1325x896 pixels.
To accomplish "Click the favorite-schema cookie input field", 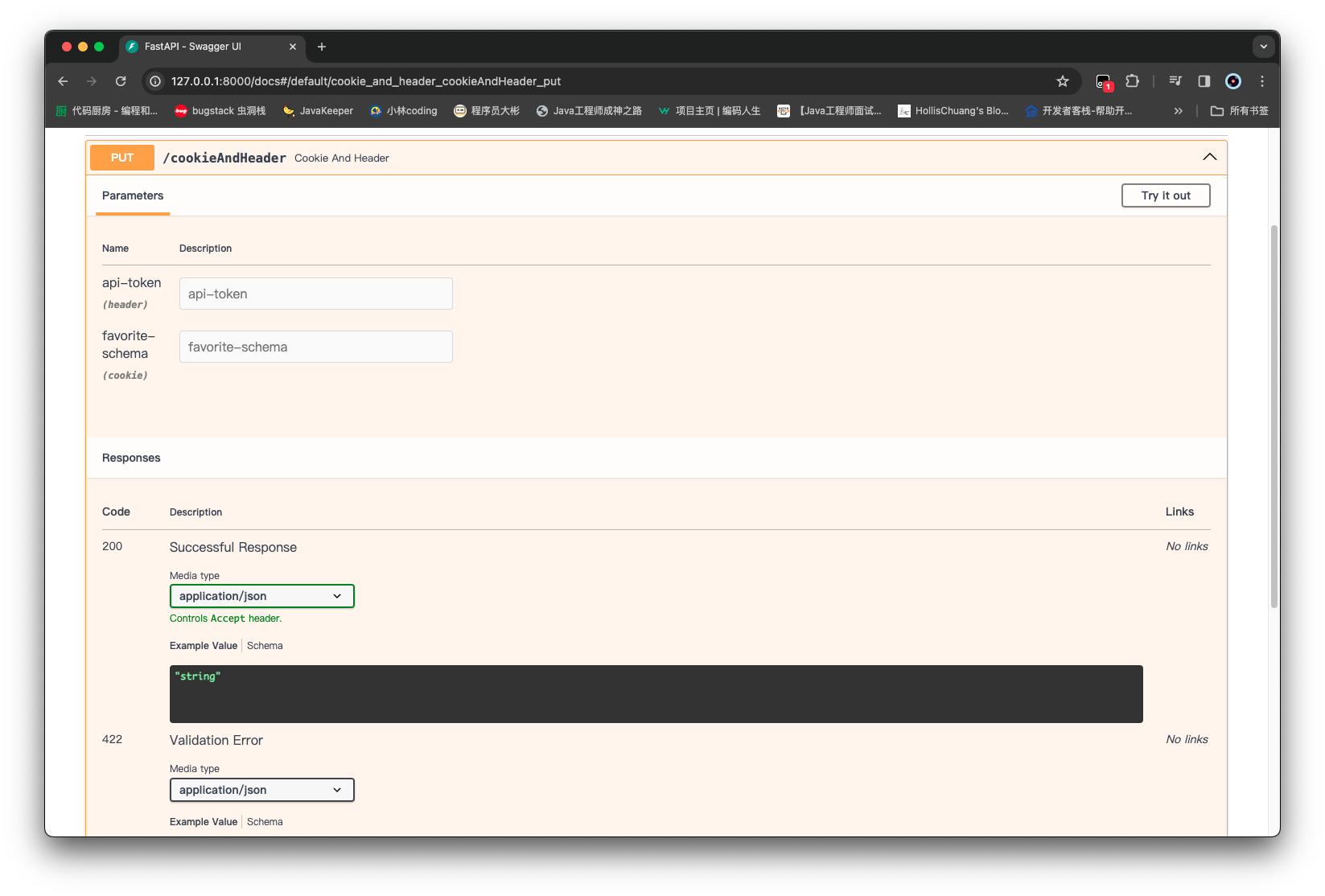I will (316, 347).
